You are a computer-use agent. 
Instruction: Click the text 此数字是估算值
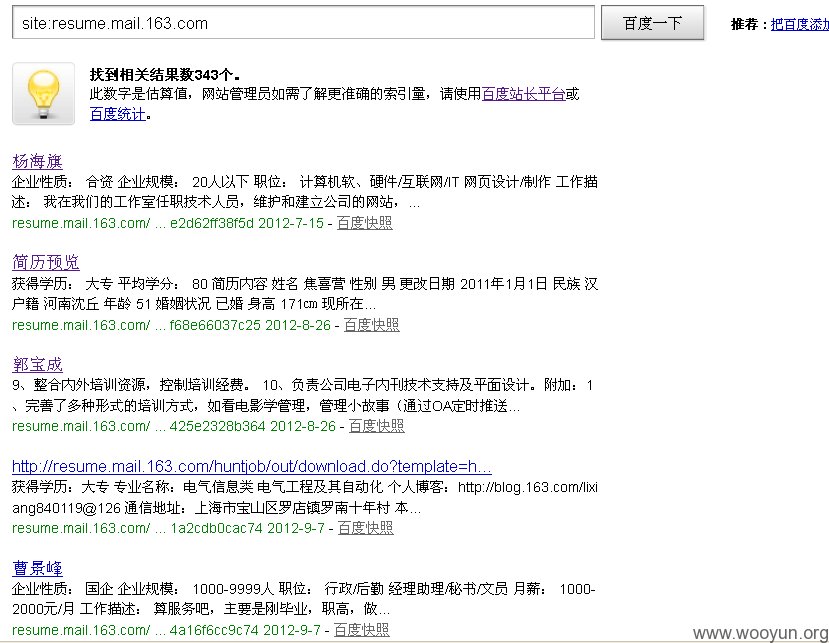pyautogui.click(x=139, y=94)
